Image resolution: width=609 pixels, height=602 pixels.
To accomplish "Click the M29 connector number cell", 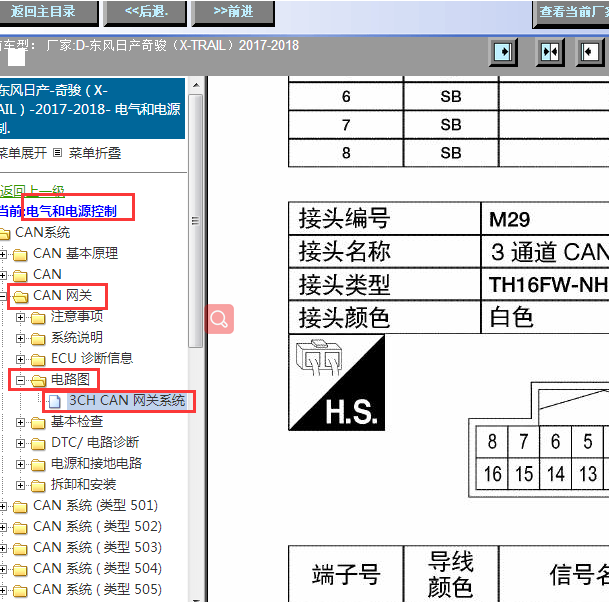I will (545, 219).
